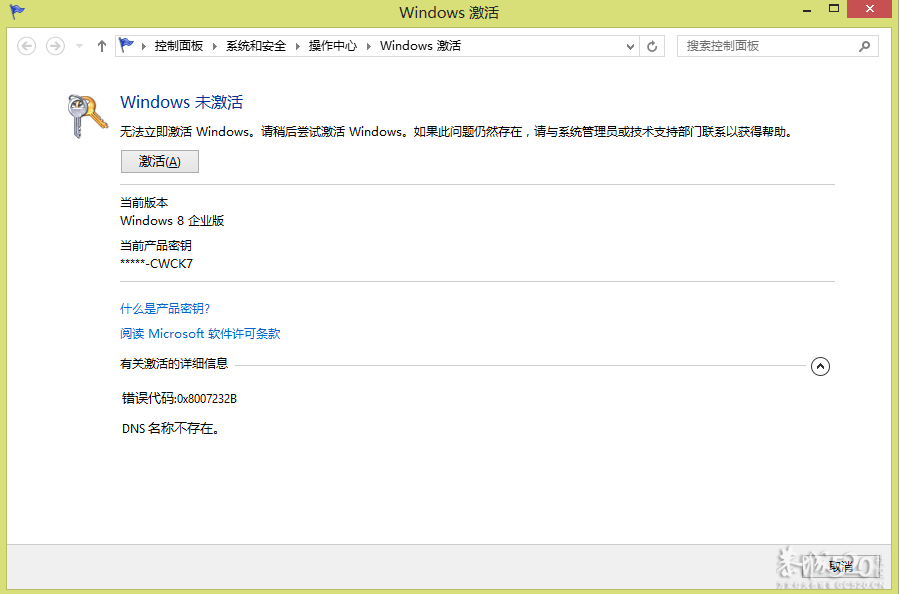The width and height of the screenshot is (899, 594).
Task: Open the address bar history dropdown
Action: 630,46
